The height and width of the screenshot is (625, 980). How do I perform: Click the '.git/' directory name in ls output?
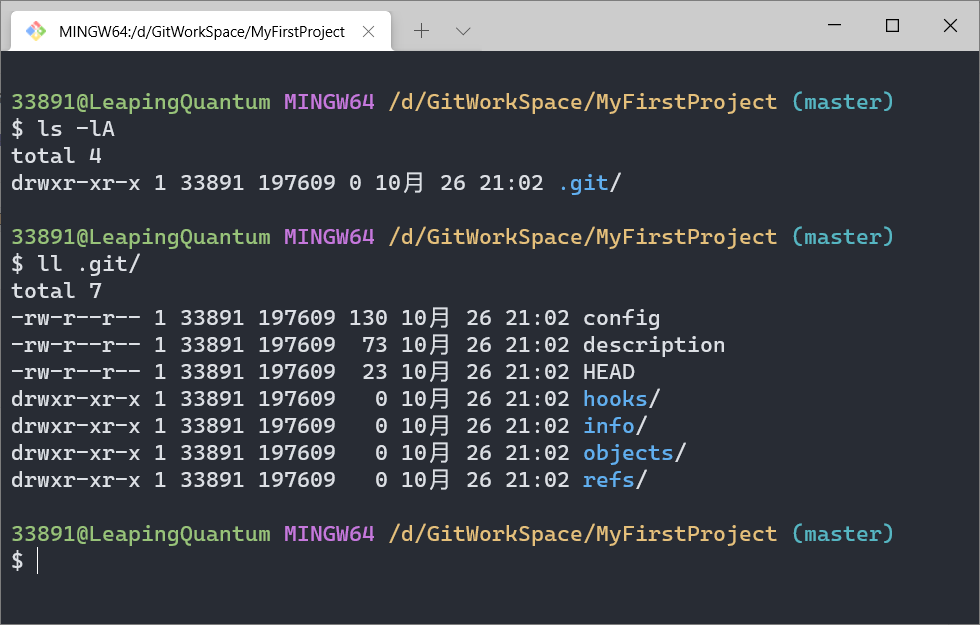[x=589, y=182]
